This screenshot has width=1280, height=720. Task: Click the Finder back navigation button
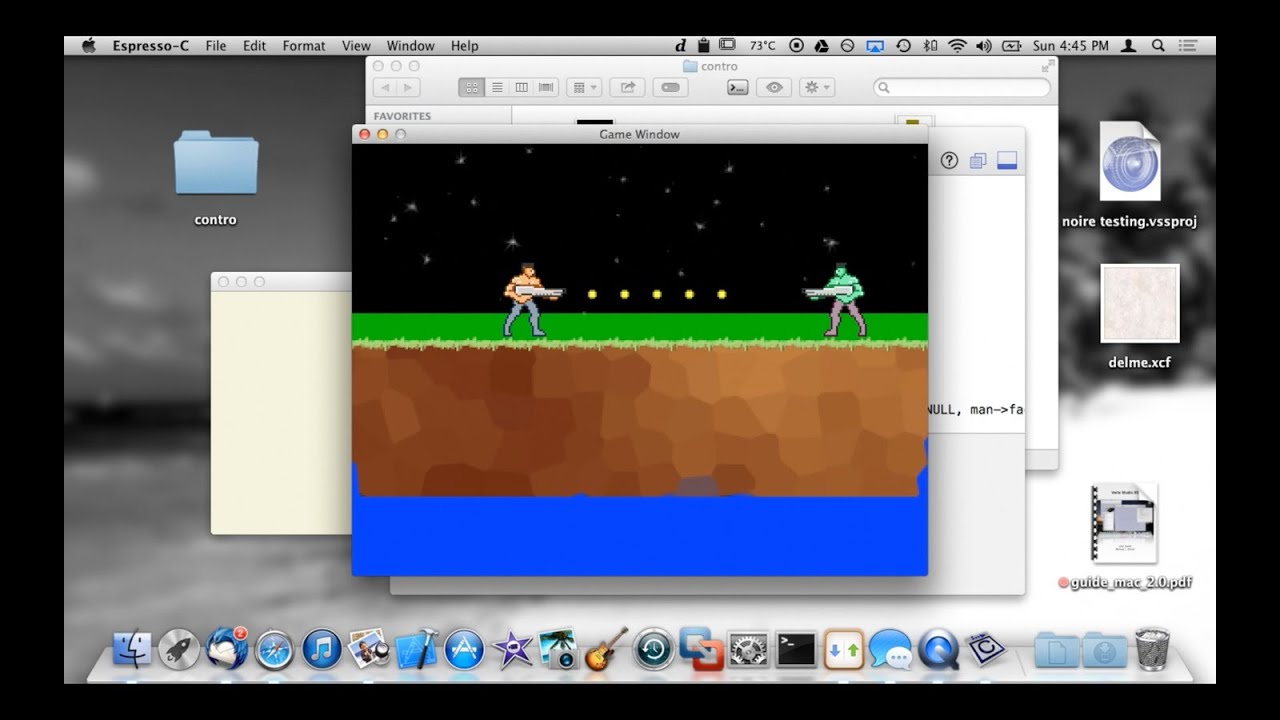tap(386, 88)
